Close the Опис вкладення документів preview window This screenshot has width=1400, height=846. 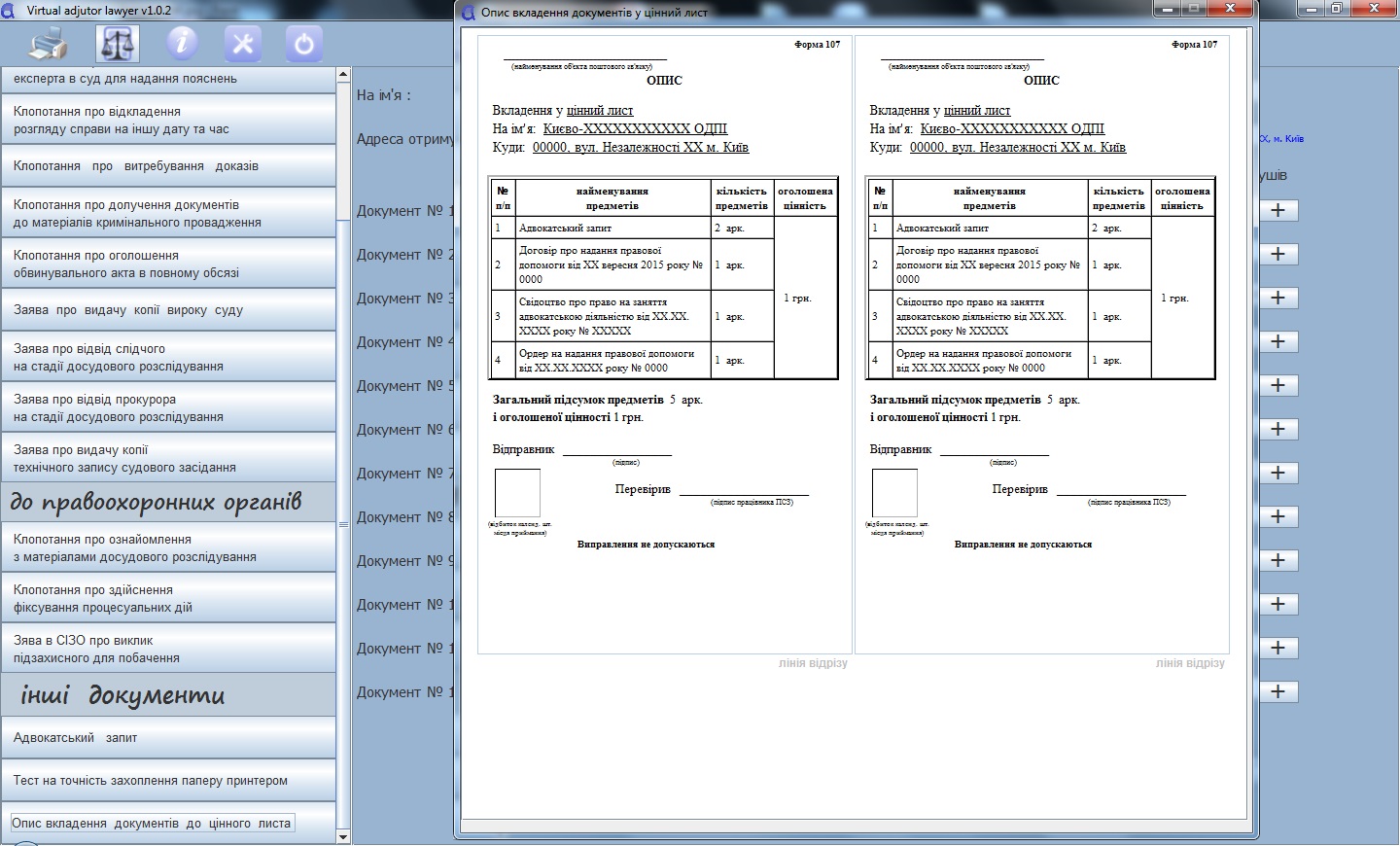tap(1230, 9)
